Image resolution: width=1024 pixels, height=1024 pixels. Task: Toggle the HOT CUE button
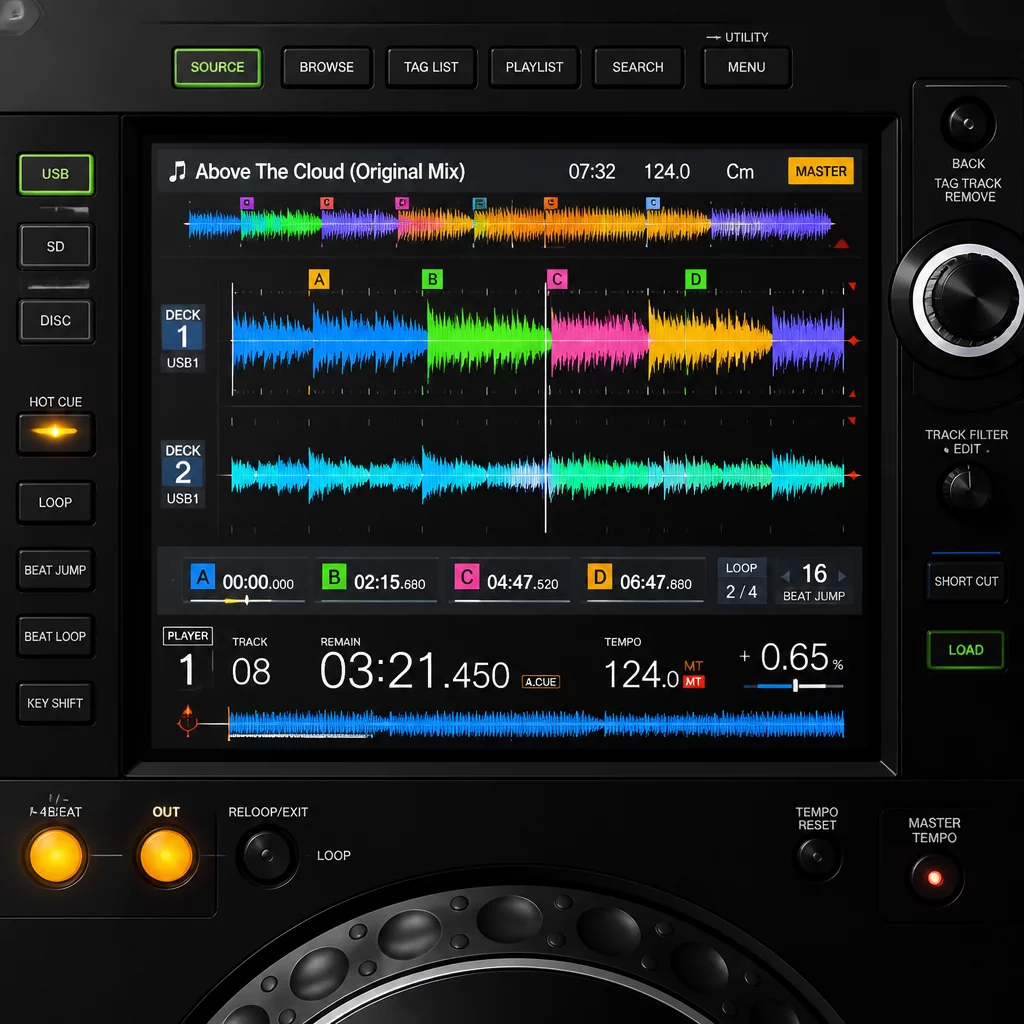tap(56, 432)
